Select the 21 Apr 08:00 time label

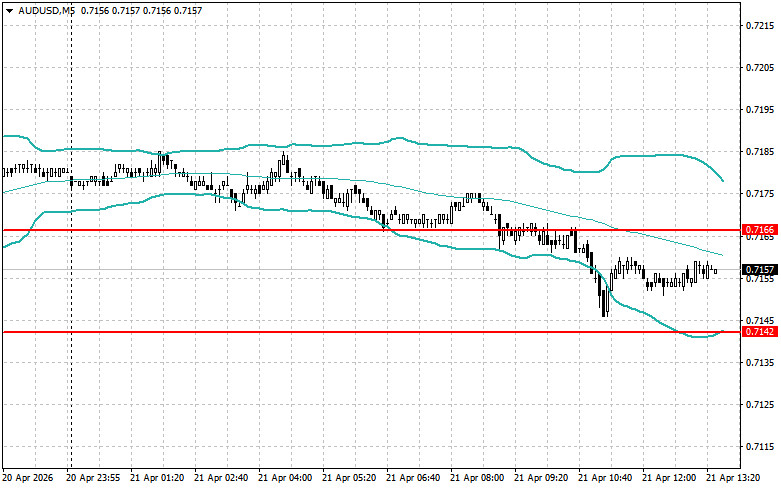477,478
